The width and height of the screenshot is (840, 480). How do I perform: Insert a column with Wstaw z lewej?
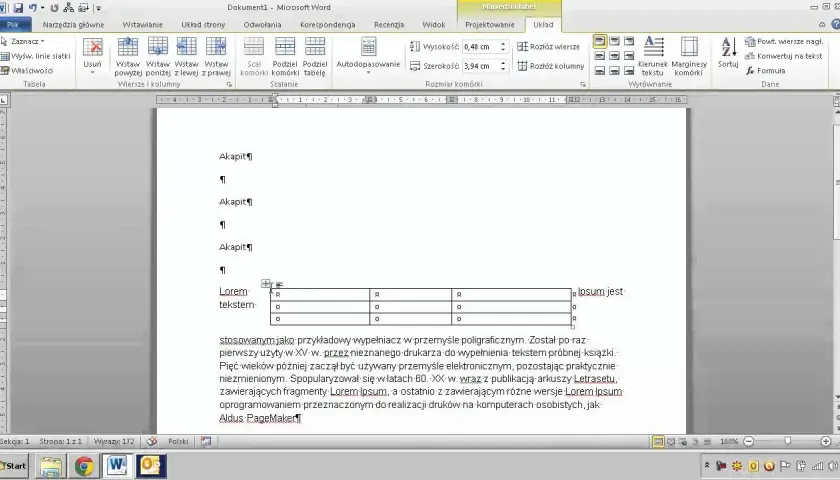[x=186, y=56]
